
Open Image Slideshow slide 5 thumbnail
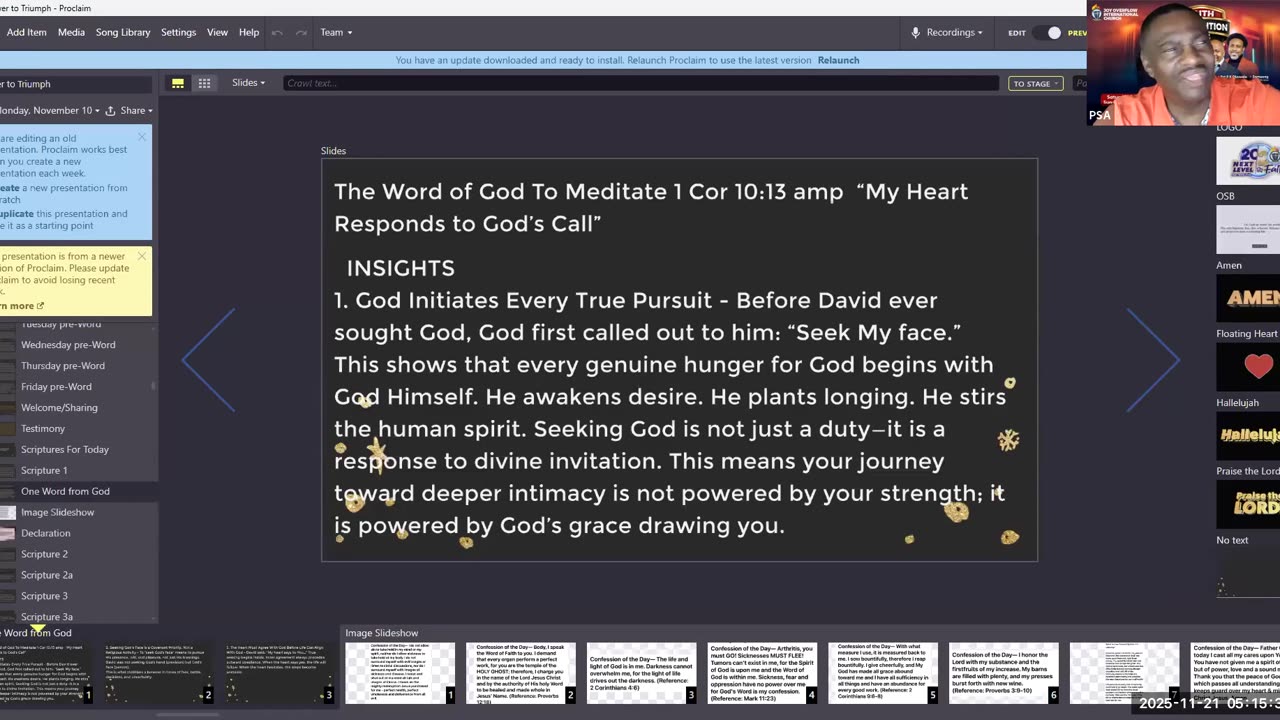click(883, 673)
